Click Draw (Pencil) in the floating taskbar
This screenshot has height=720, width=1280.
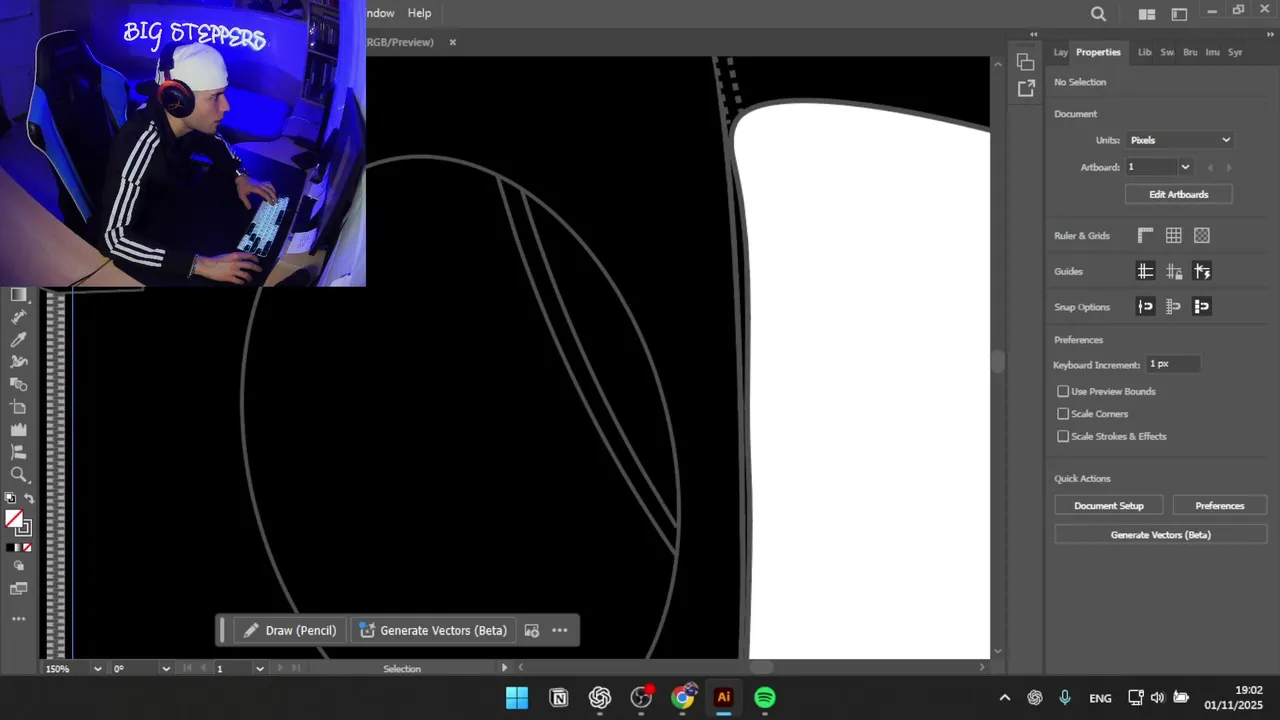pyautogui.click(x=290, y=630)
